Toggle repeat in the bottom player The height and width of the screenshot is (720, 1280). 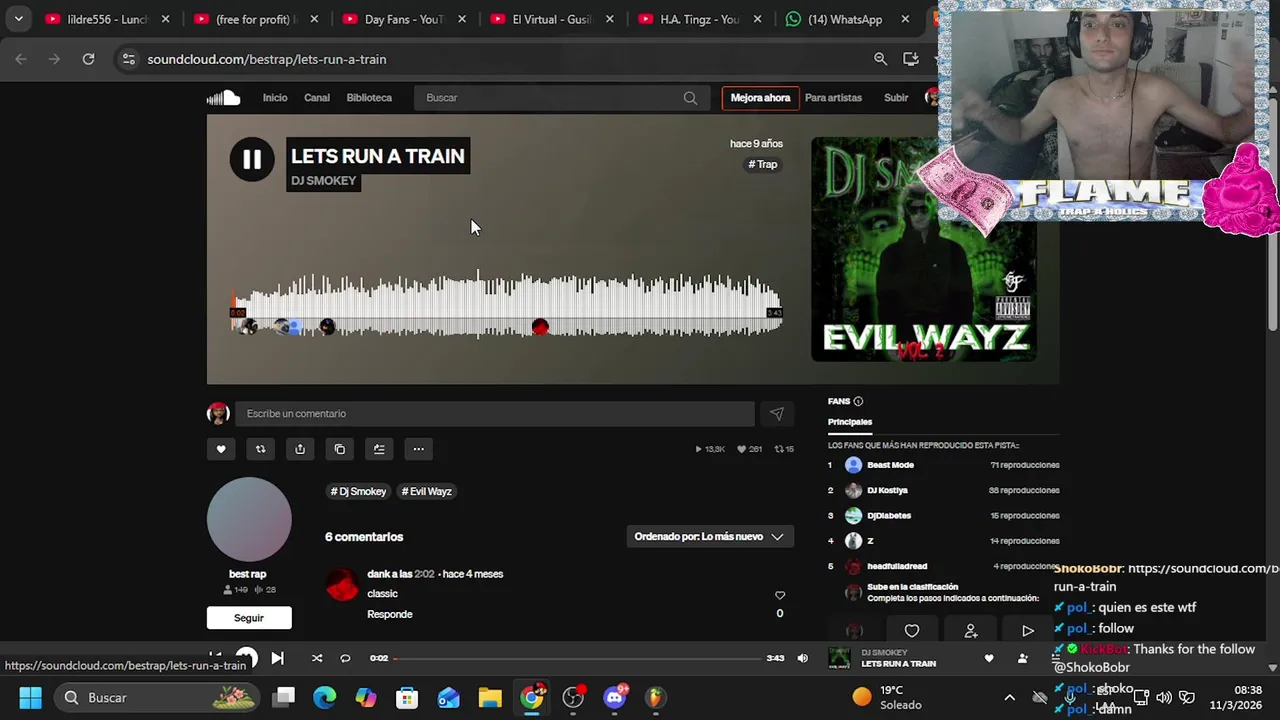pos(345,658)
